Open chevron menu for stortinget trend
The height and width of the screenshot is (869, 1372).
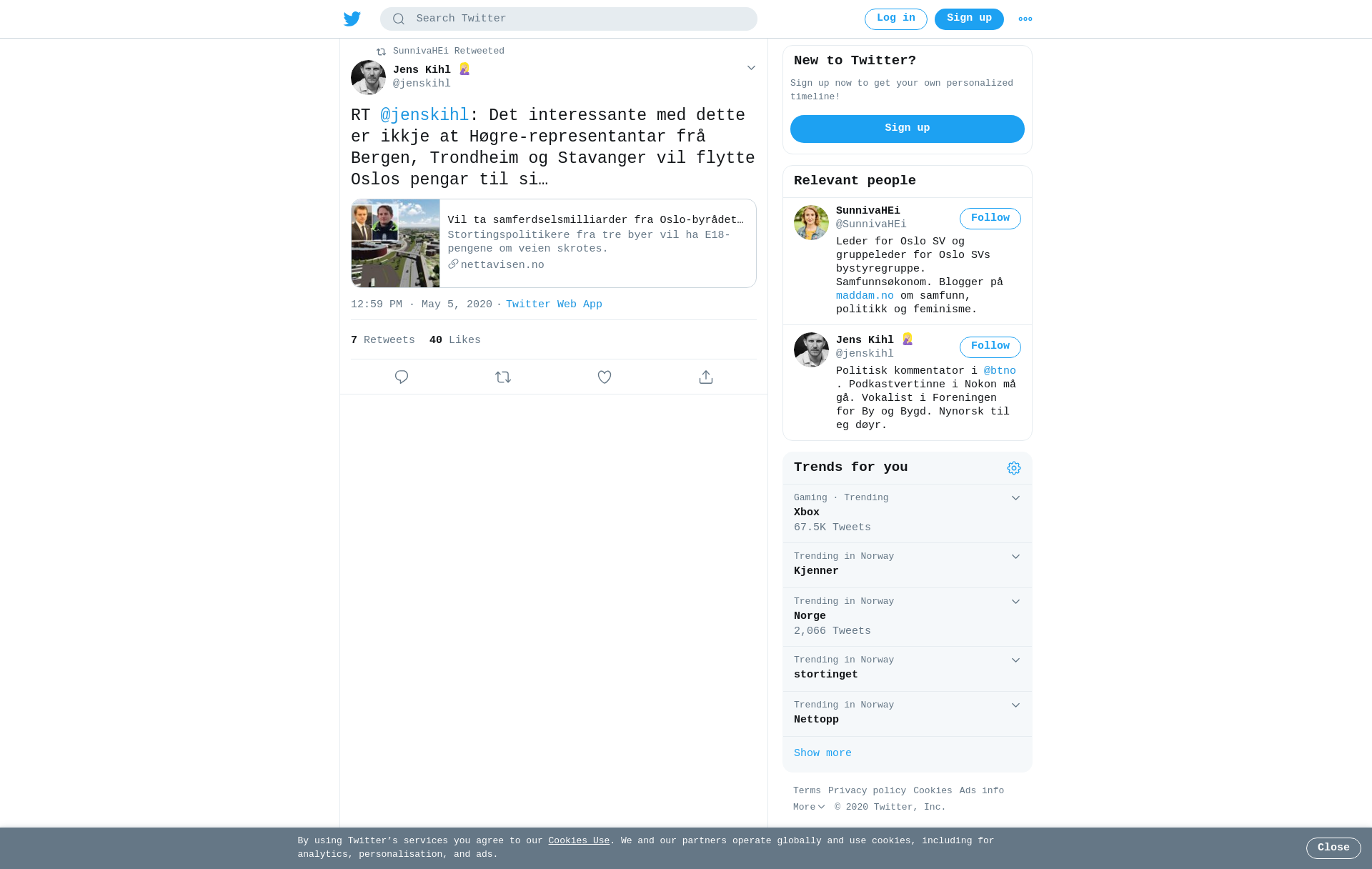tap(1015, 660)
